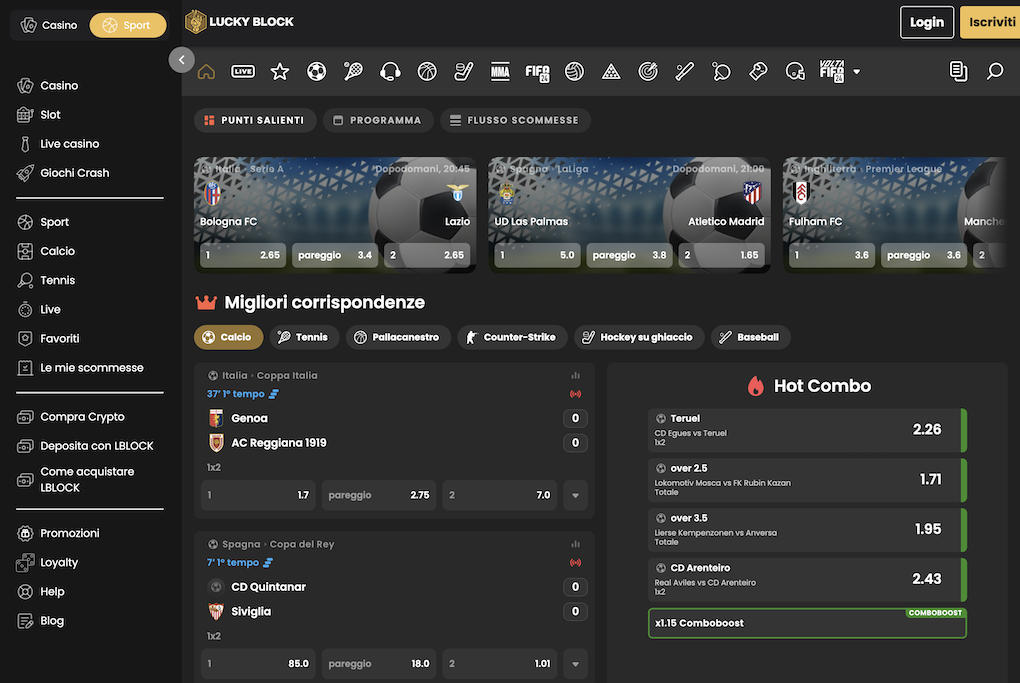Select the boxing glove icon
This screenshot has width=1020, height=683.
pyautogui.click(x=758, y=72)
